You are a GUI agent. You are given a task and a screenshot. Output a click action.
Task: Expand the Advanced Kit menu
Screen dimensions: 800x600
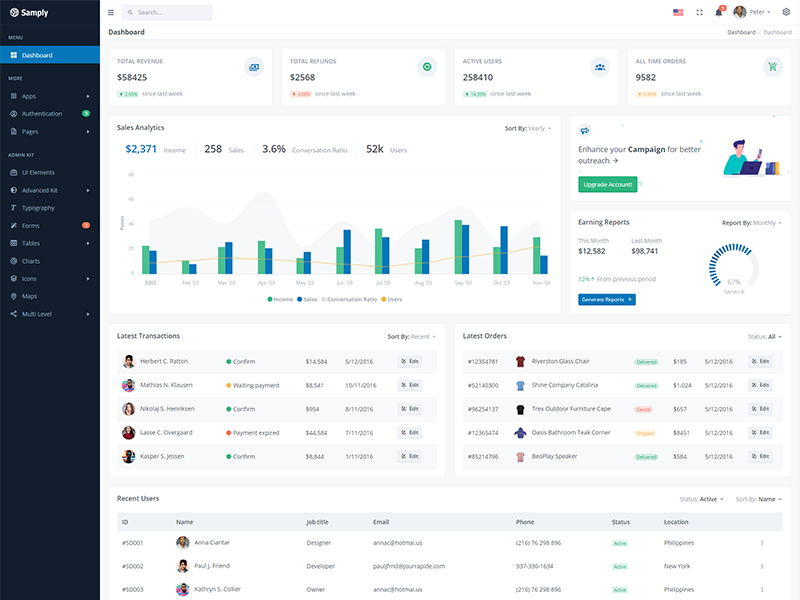point(50,190)
